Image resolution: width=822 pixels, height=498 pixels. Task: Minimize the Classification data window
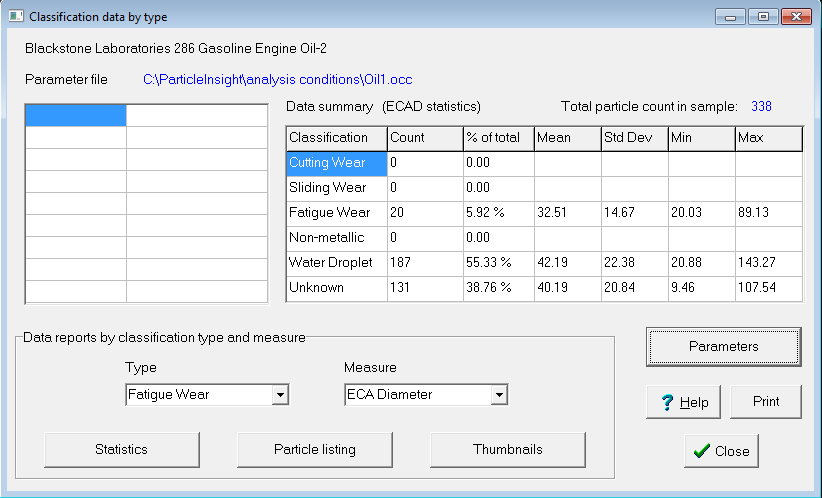[x=733, y=17]
